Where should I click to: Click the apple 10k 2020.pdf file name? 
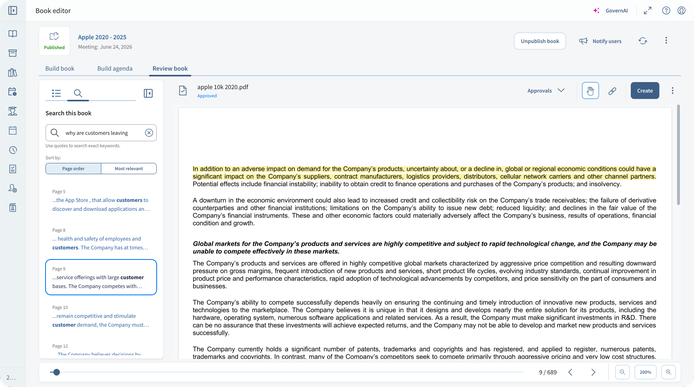click(x=223, y=87)
